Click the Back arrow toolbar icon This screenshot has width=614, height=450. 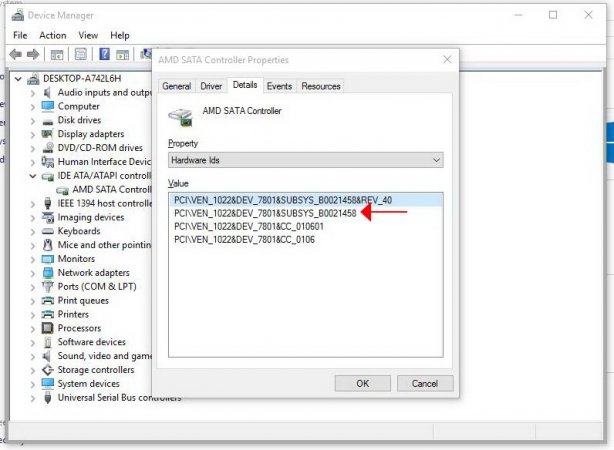coord(16,54)
